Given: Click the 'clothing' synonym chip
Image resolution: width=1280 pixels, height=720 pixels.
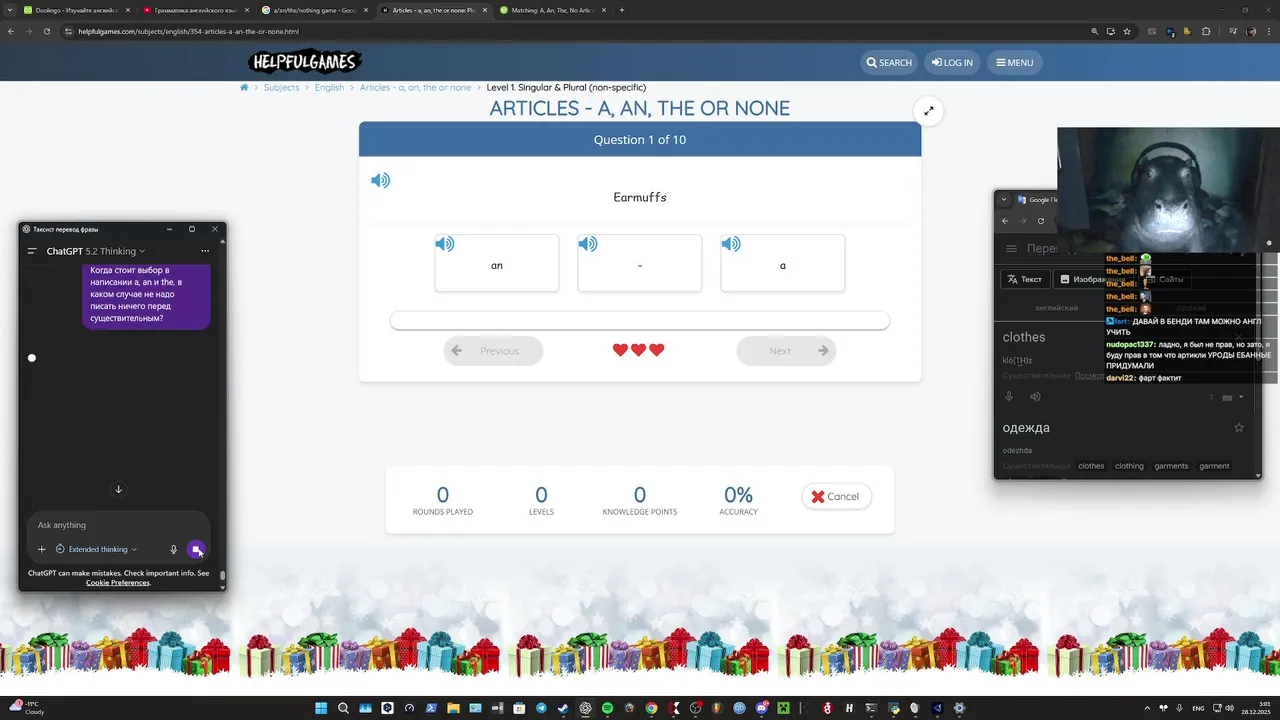Looking at the screenshot, I should coord(1129,466).
